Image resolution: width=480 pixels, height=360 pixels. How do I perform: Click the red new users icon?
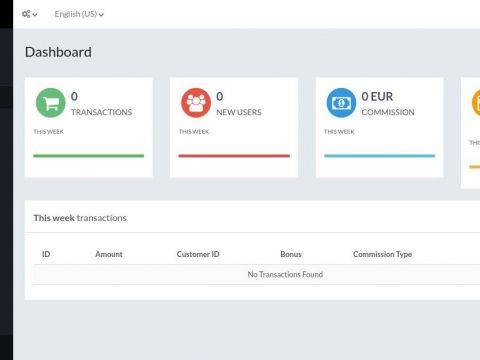point(196,103)
